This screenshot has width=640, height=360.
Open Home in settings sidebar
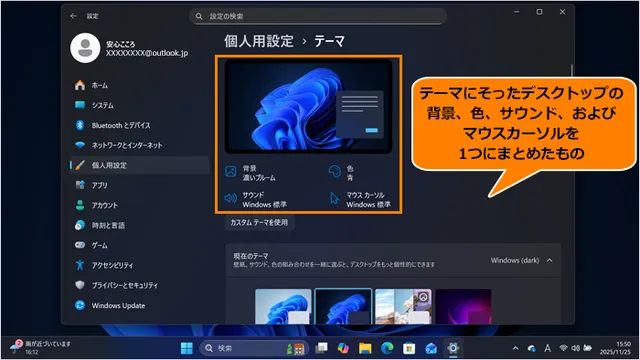coord(139,85)
